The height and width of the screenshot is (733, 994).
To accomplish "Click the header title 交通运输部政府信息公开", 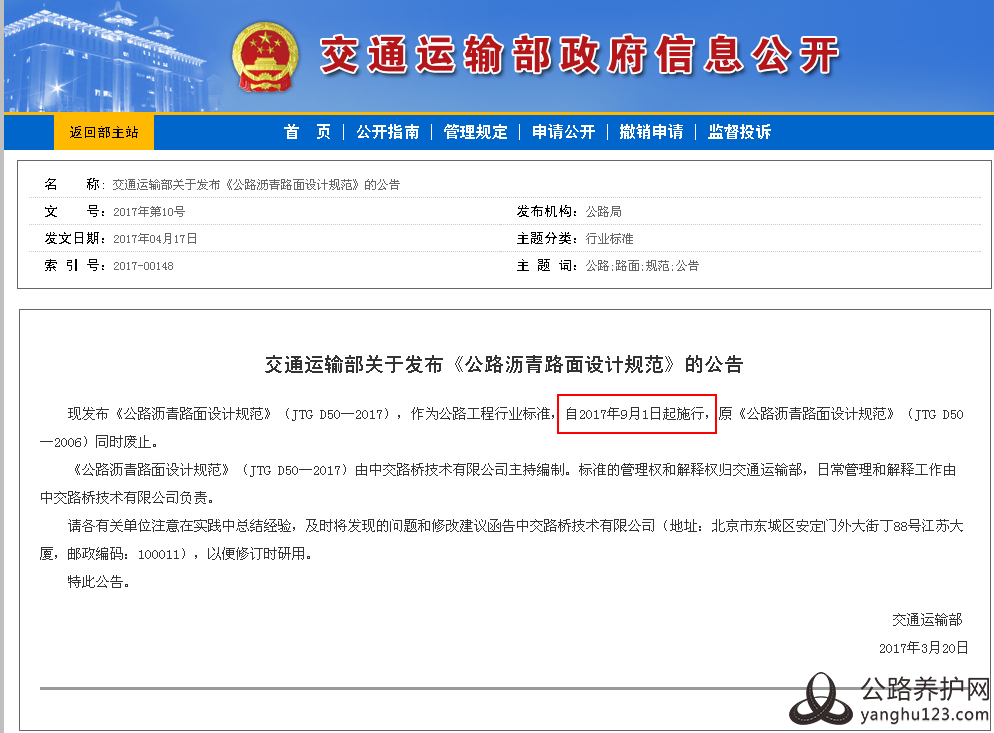I will click(579, 55).
